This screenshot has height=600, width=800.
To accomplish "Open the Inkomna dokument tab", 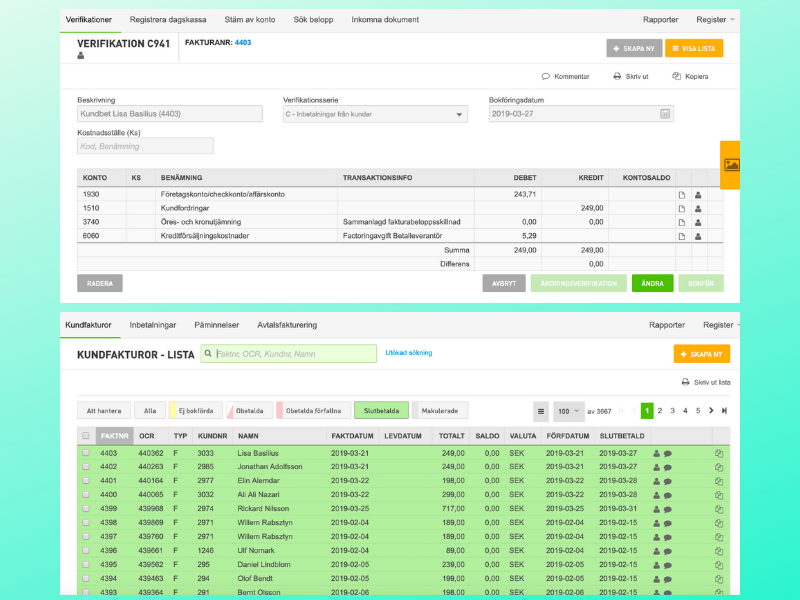I will (x=385, y=19).
